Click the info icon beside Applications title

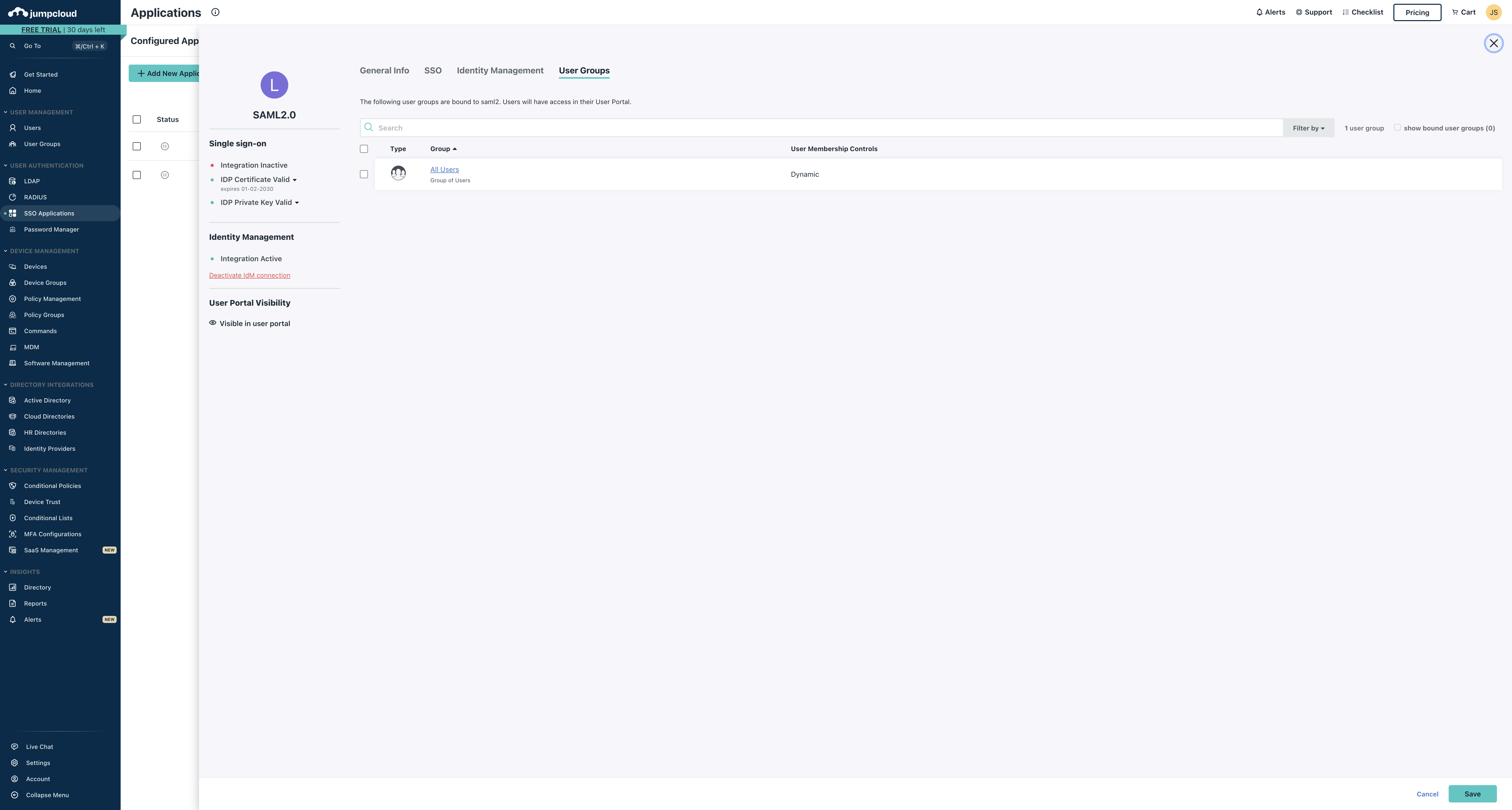click(215, 12)
